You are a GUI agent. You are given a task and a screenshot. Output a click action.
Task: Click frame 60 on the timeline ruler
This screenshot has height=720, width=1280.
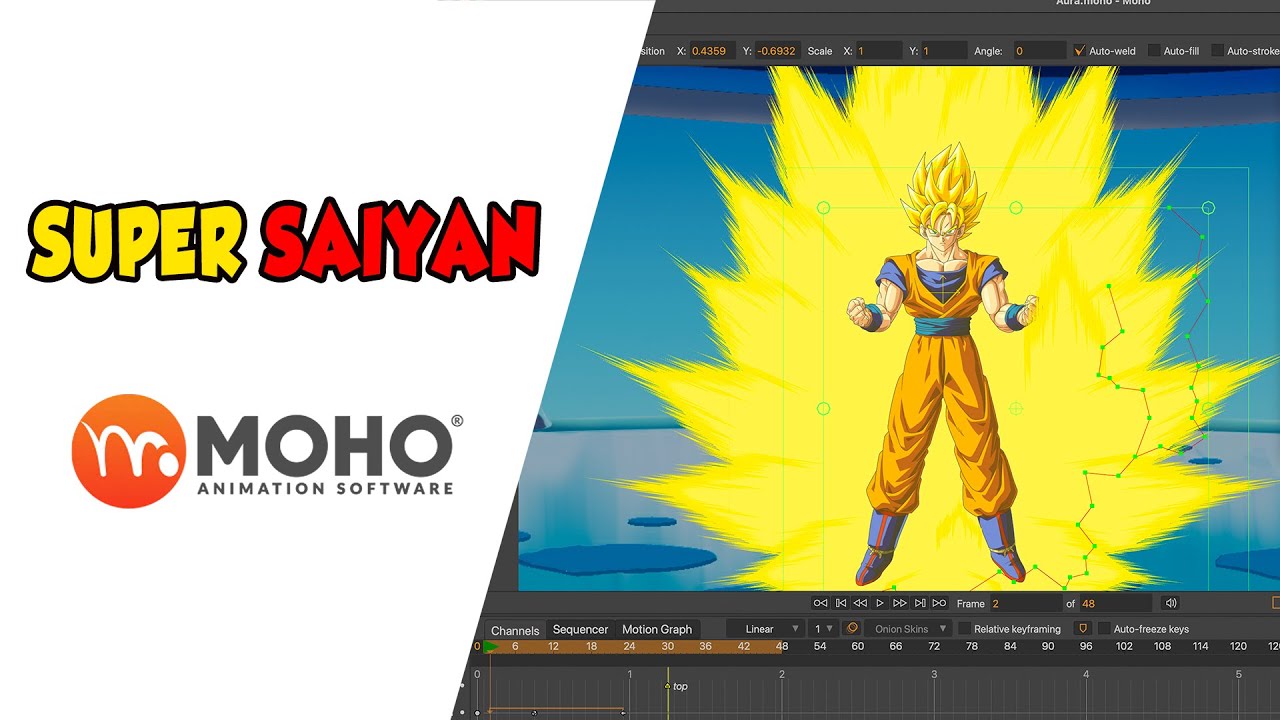coord(857,647)
